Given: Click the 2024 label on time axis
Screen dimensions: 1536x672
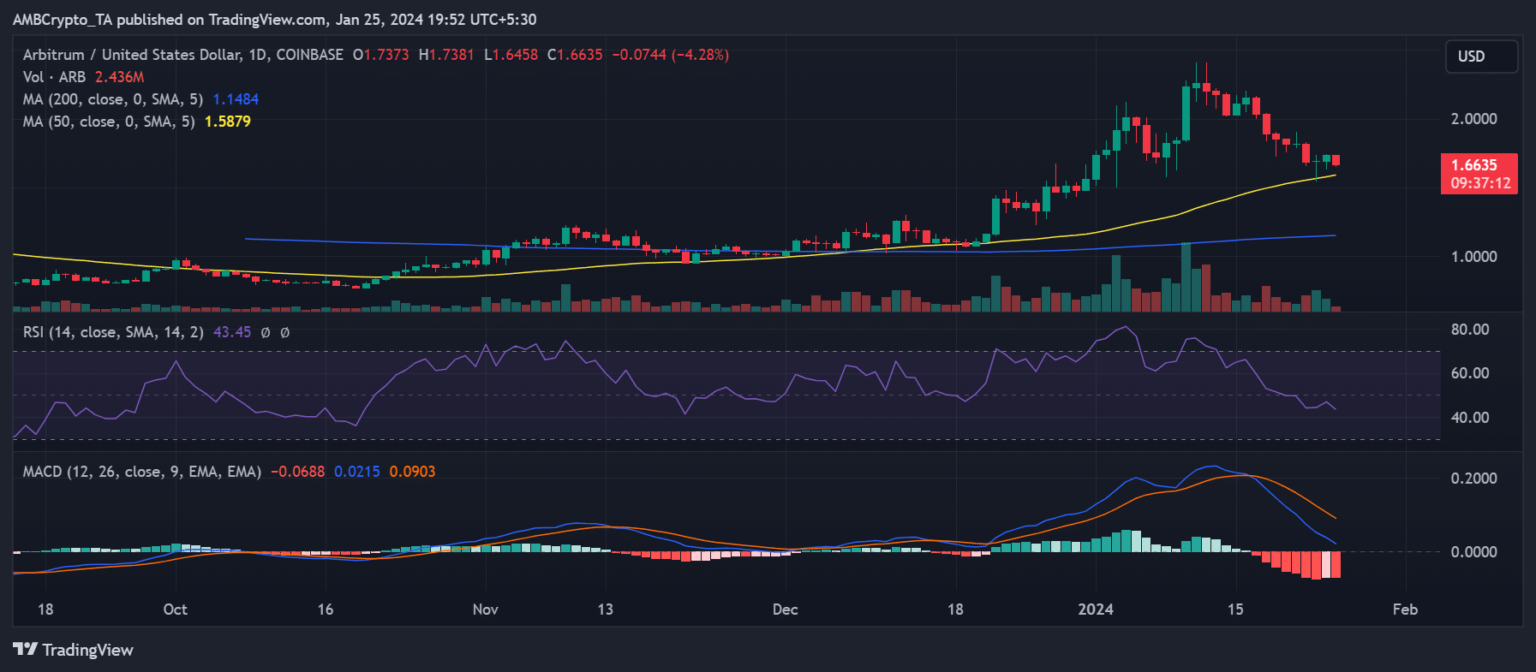Looking at the screenshot, I should coord(1096,608).
